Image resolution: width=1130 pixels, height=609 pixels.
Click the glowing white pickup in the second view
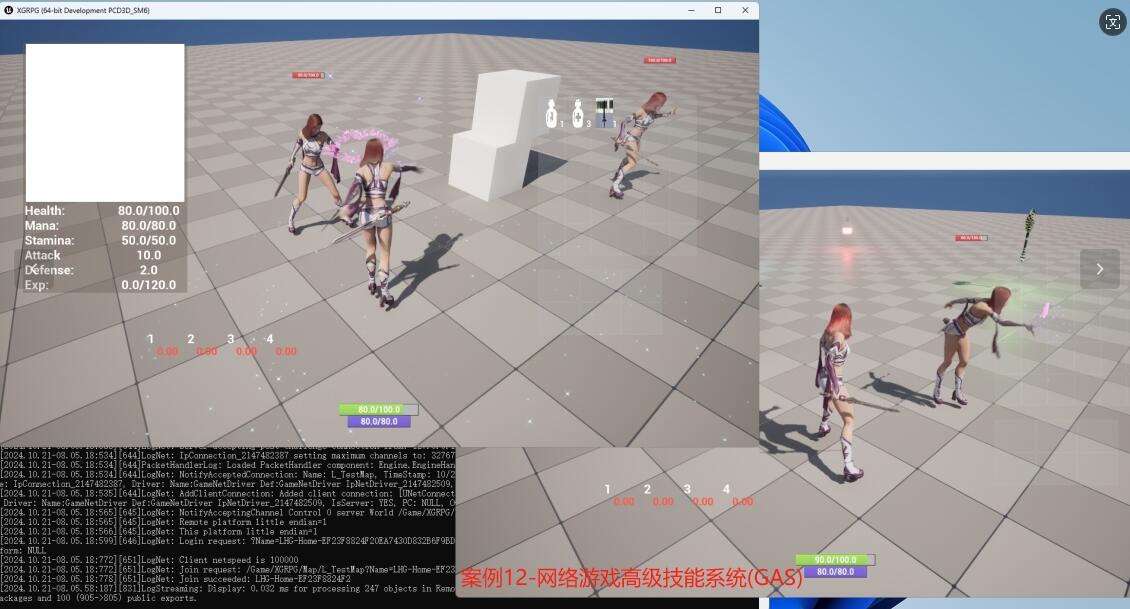pos(847,230)
